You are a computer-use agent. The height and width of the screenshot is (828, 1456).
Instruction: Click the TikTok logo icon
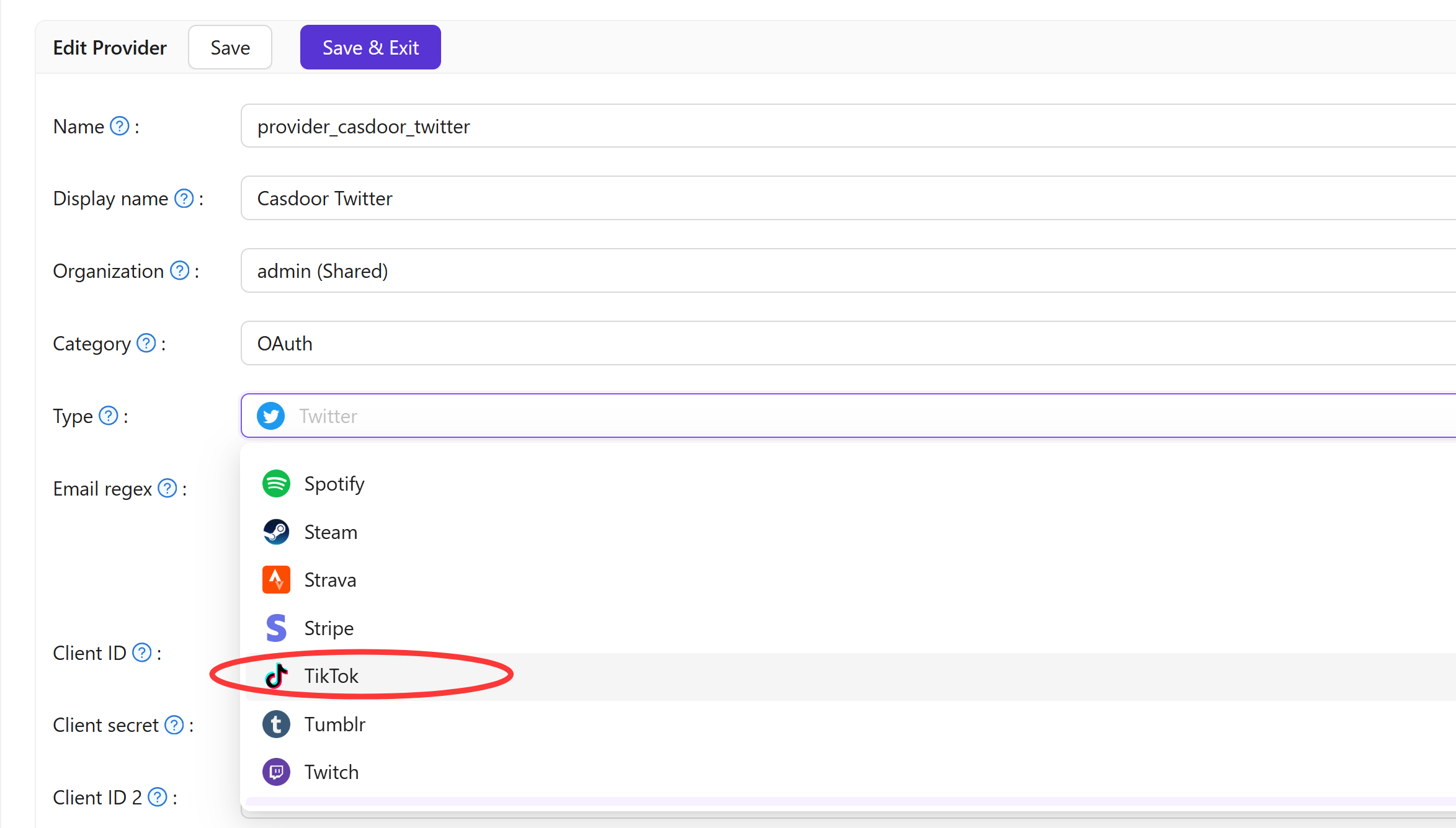[x=276, y=676]
